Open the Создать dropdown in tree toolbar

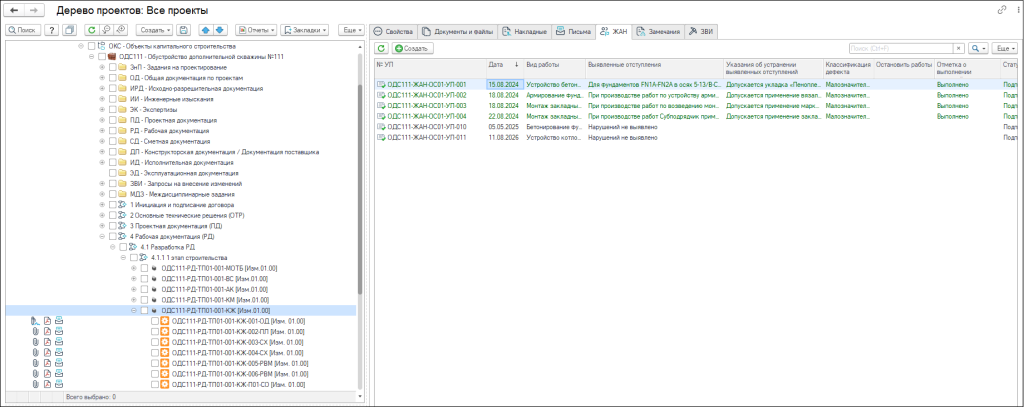pyautogui.click(x=155, y=30)
